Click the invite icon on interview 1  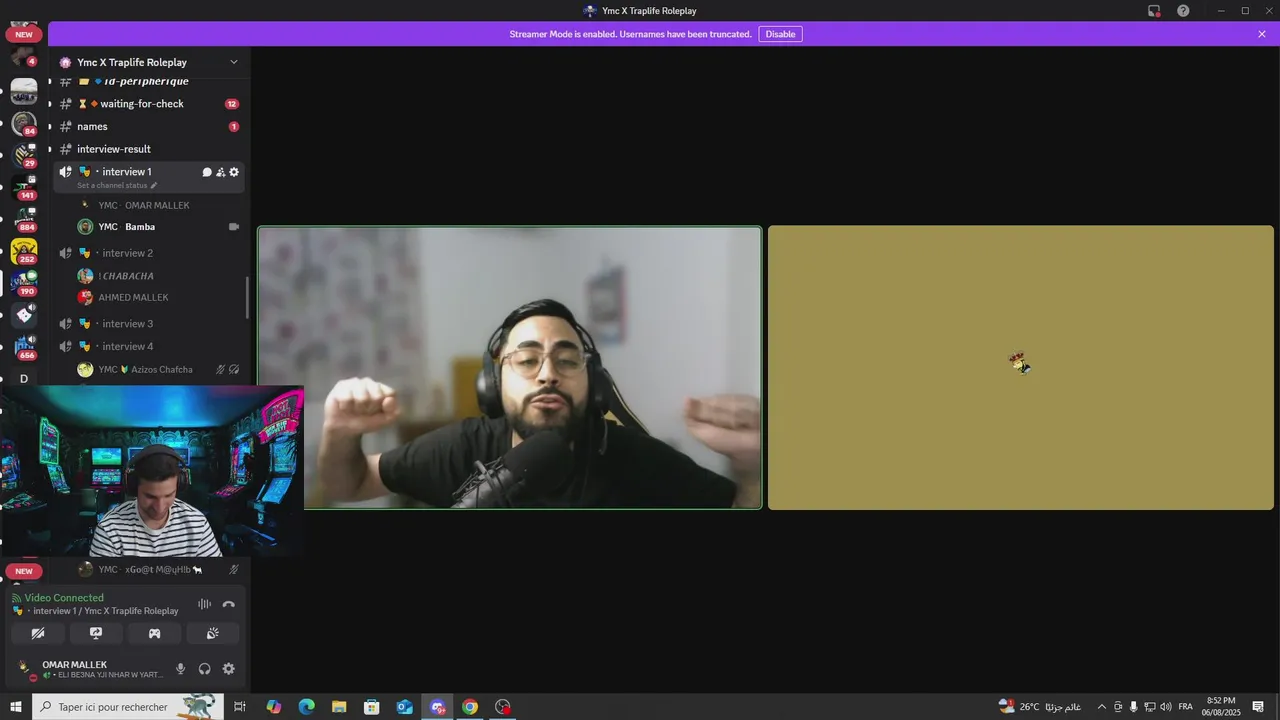coord(221,172)
